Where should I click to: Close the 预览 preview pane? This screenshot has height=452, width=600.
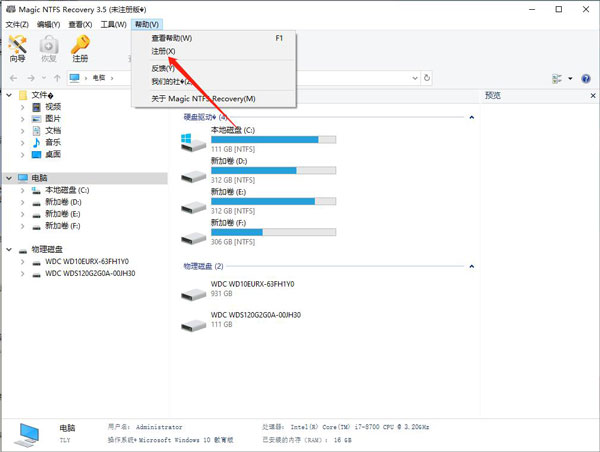click(x=593, y=95)
